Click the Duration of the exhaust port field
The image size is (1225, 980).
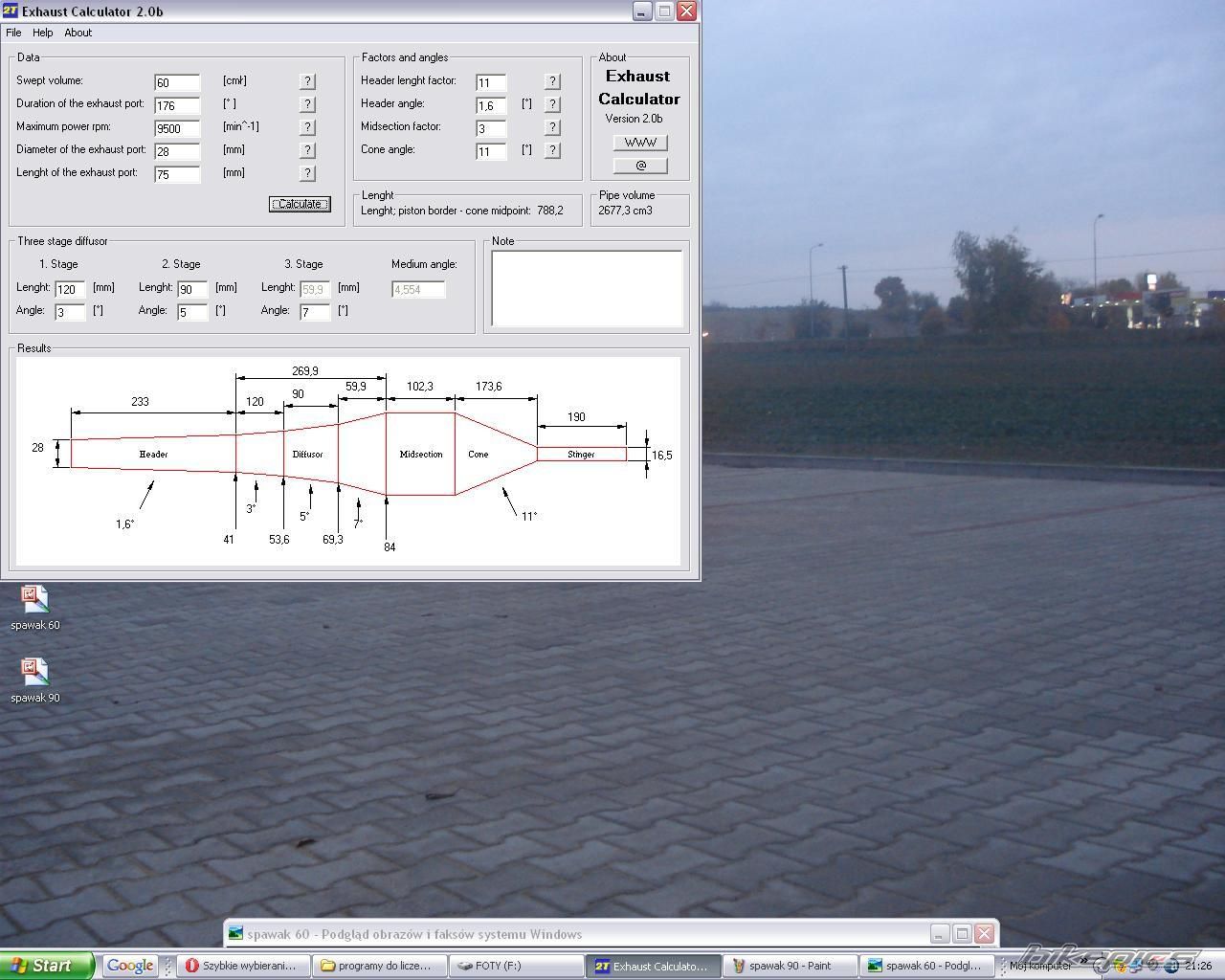coord(177,105)
